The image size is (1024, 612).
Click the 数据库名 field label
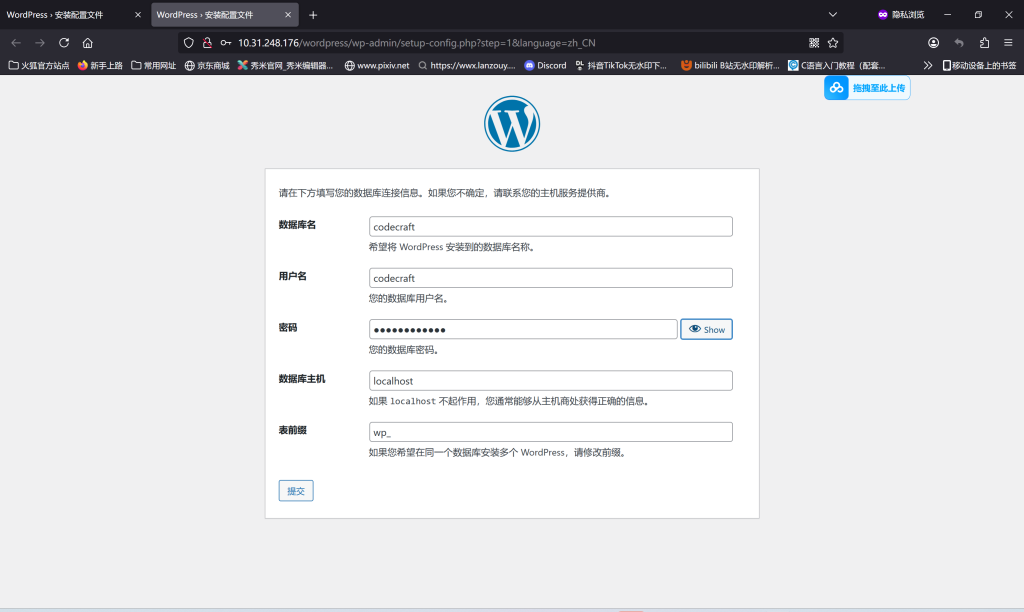point(297,225)
